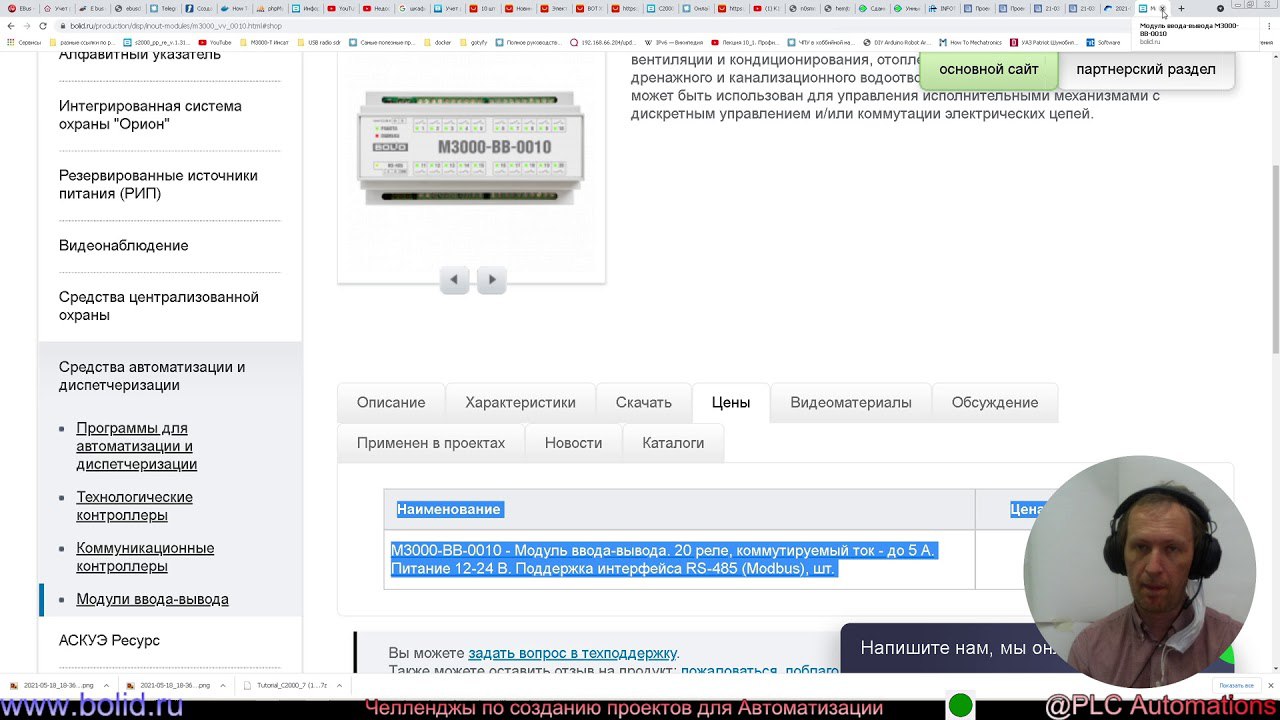
Task: Open АСКУЭ Ресурс category
Action: point(109,641)
